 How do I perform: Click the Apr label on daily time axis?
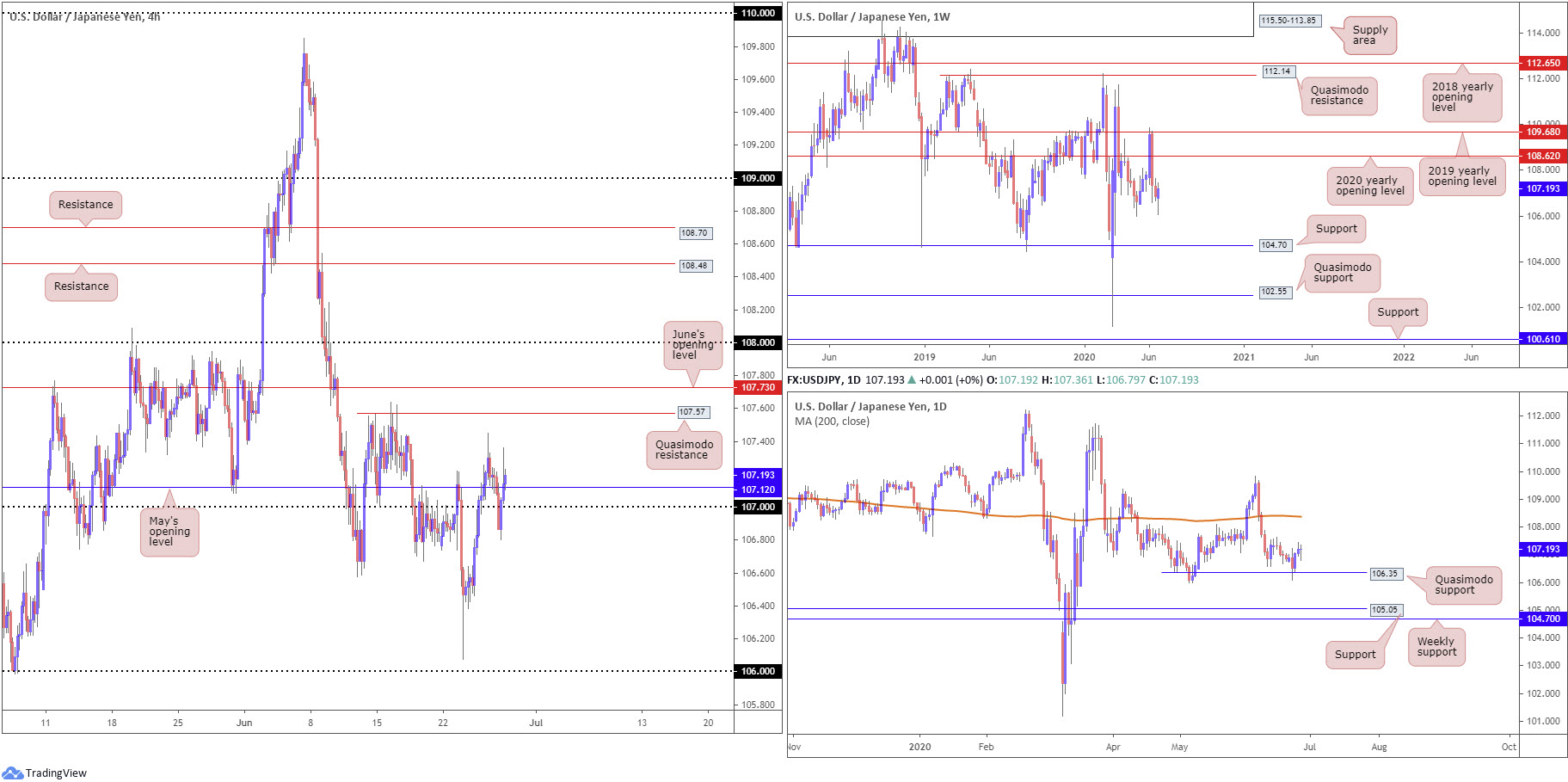pos(1113,747)
